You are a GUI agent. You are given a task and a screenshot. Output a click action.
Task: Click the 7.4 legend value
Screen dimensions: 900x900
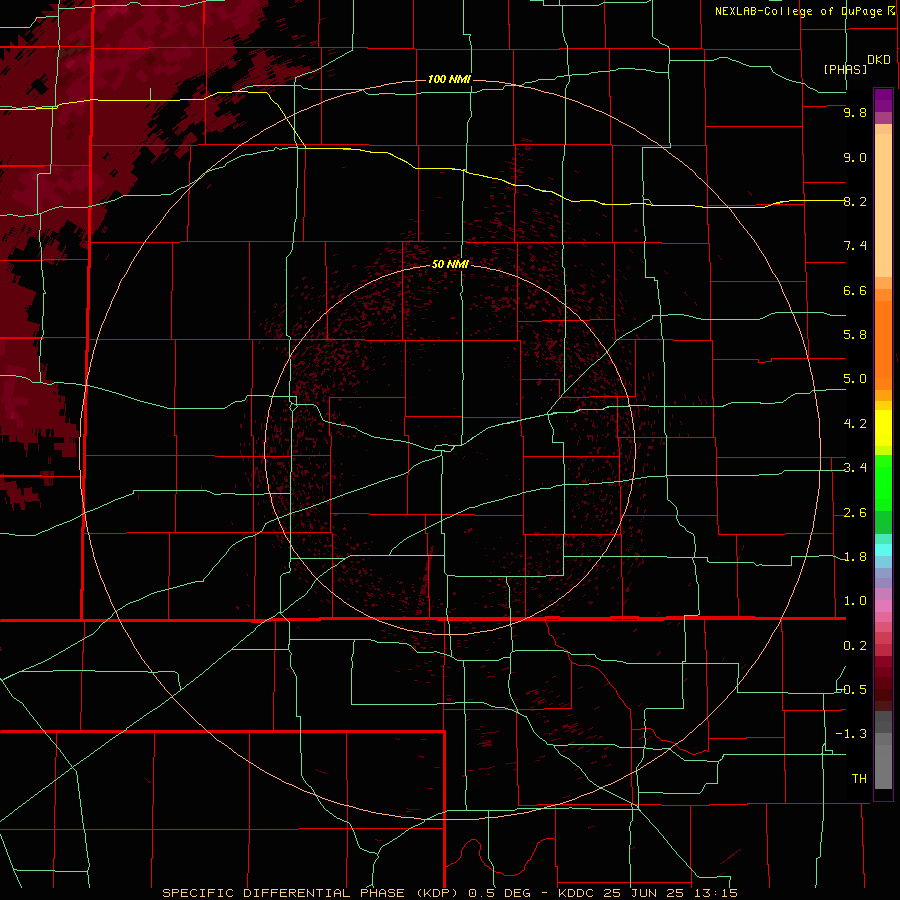(855, 246)
